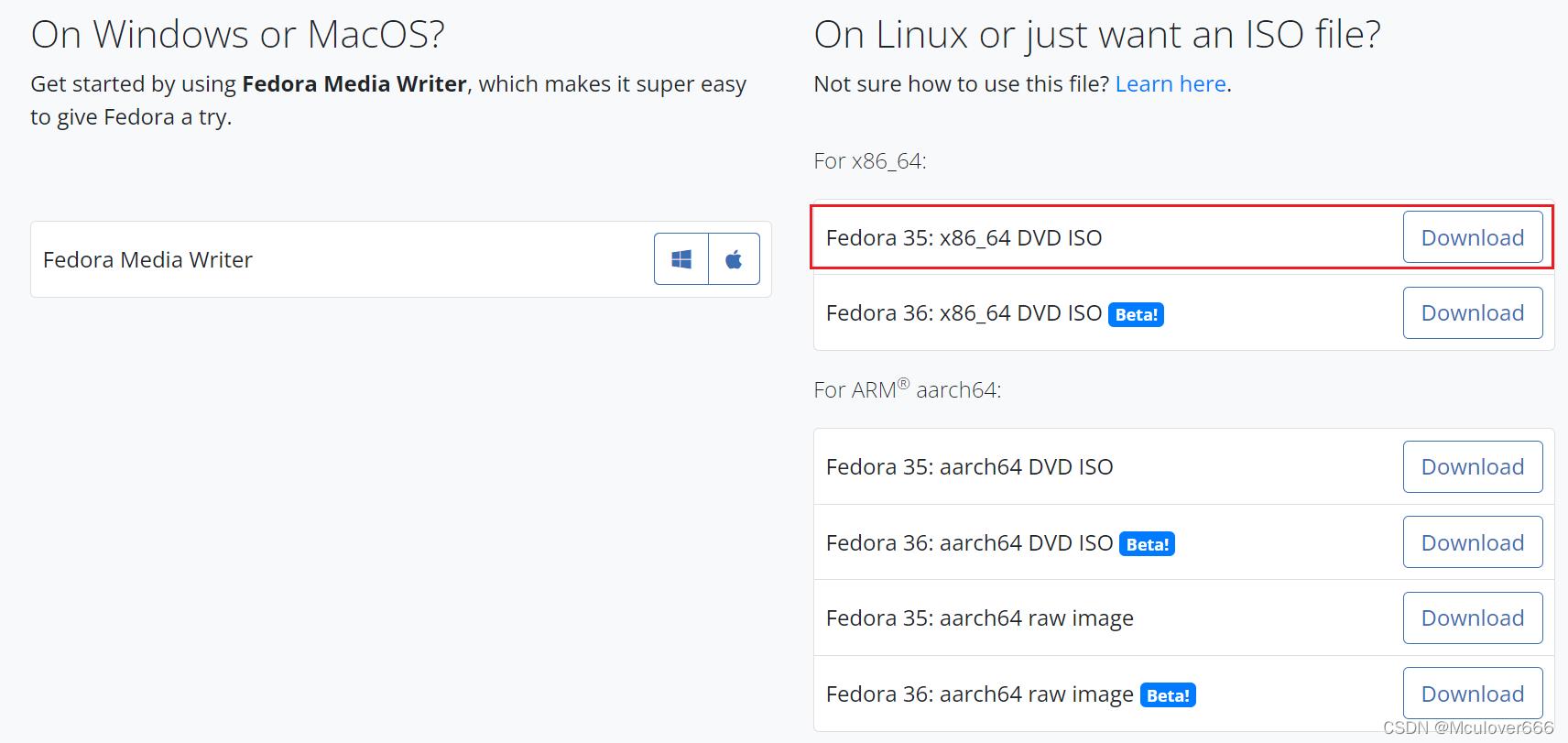
Task: Open the 'Learn here' link
Action: (x=1171, y=84)
